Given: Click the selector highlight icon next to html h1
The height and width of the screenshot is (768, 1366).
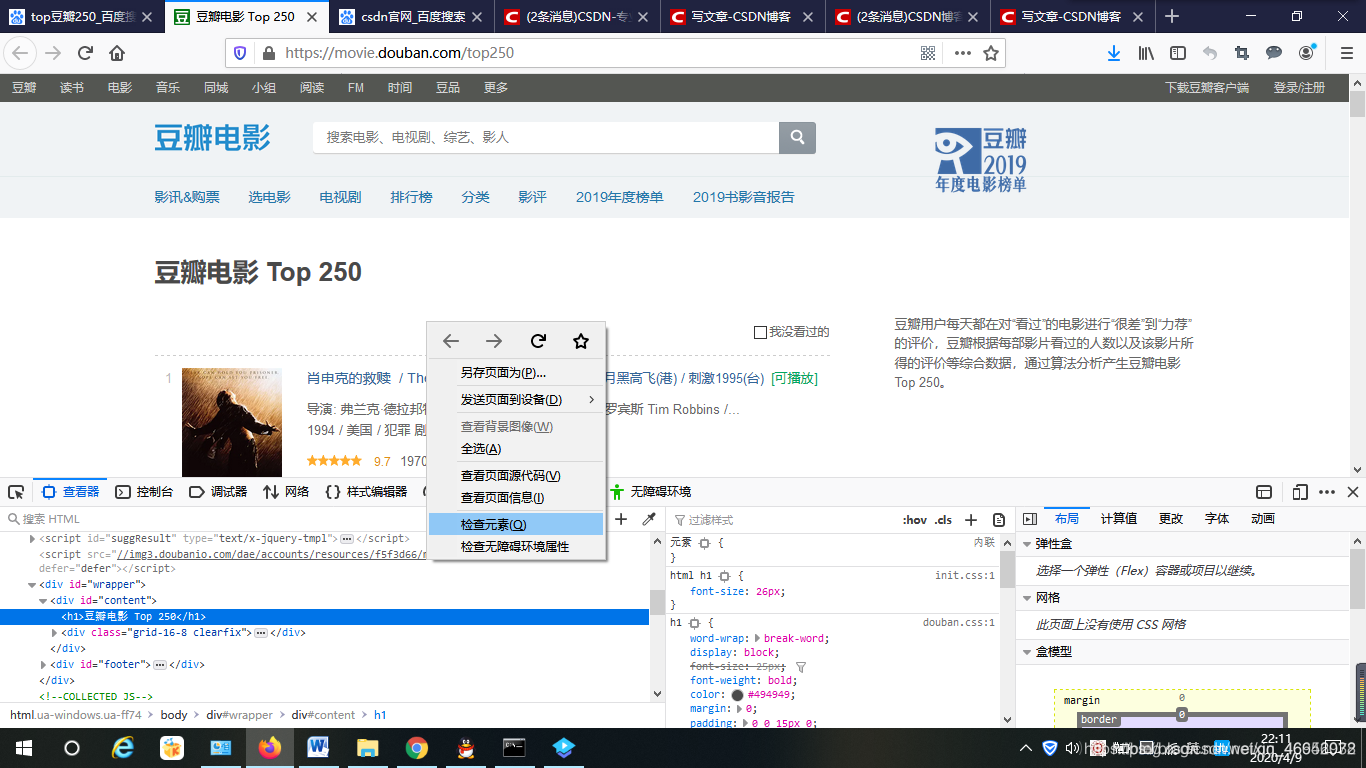Looking at the screenshot, I should click(724, 576).
